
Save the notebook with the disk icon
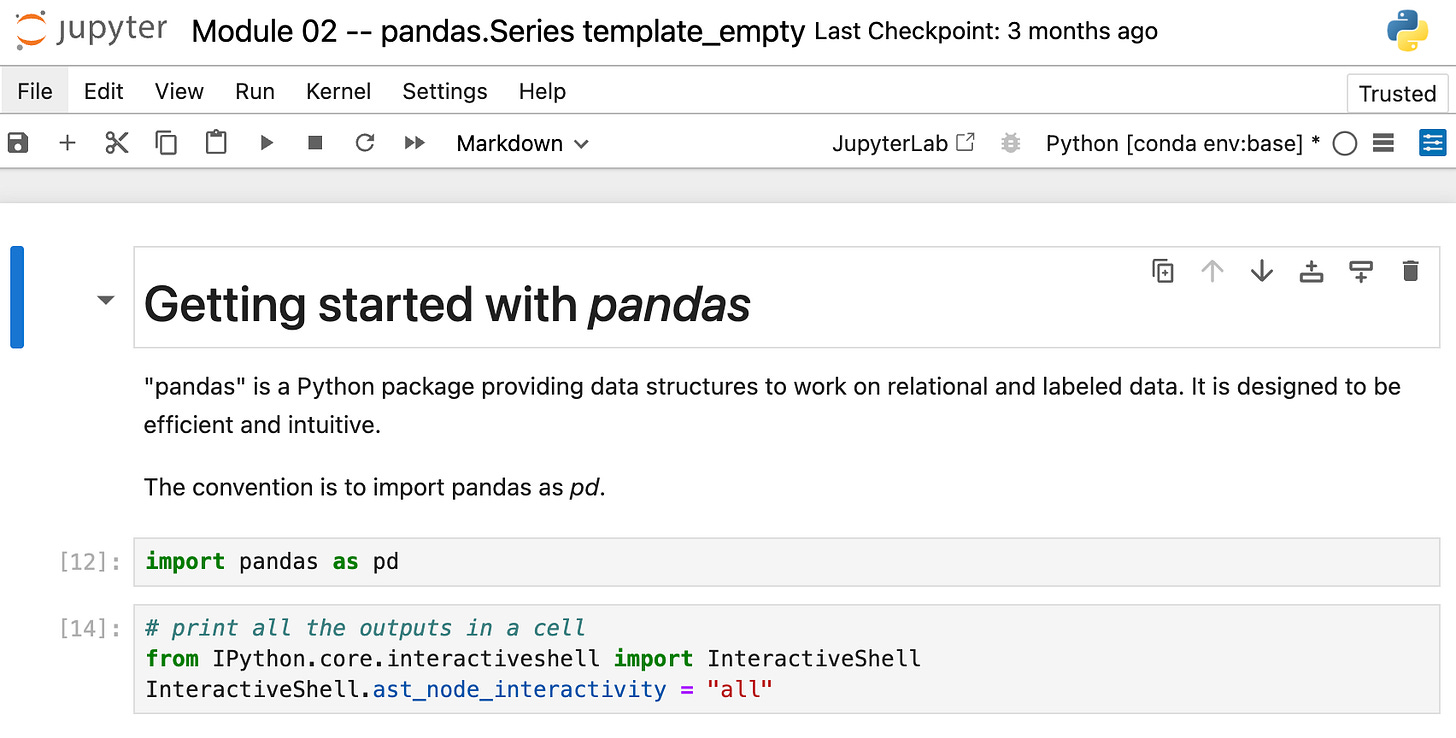18,143
